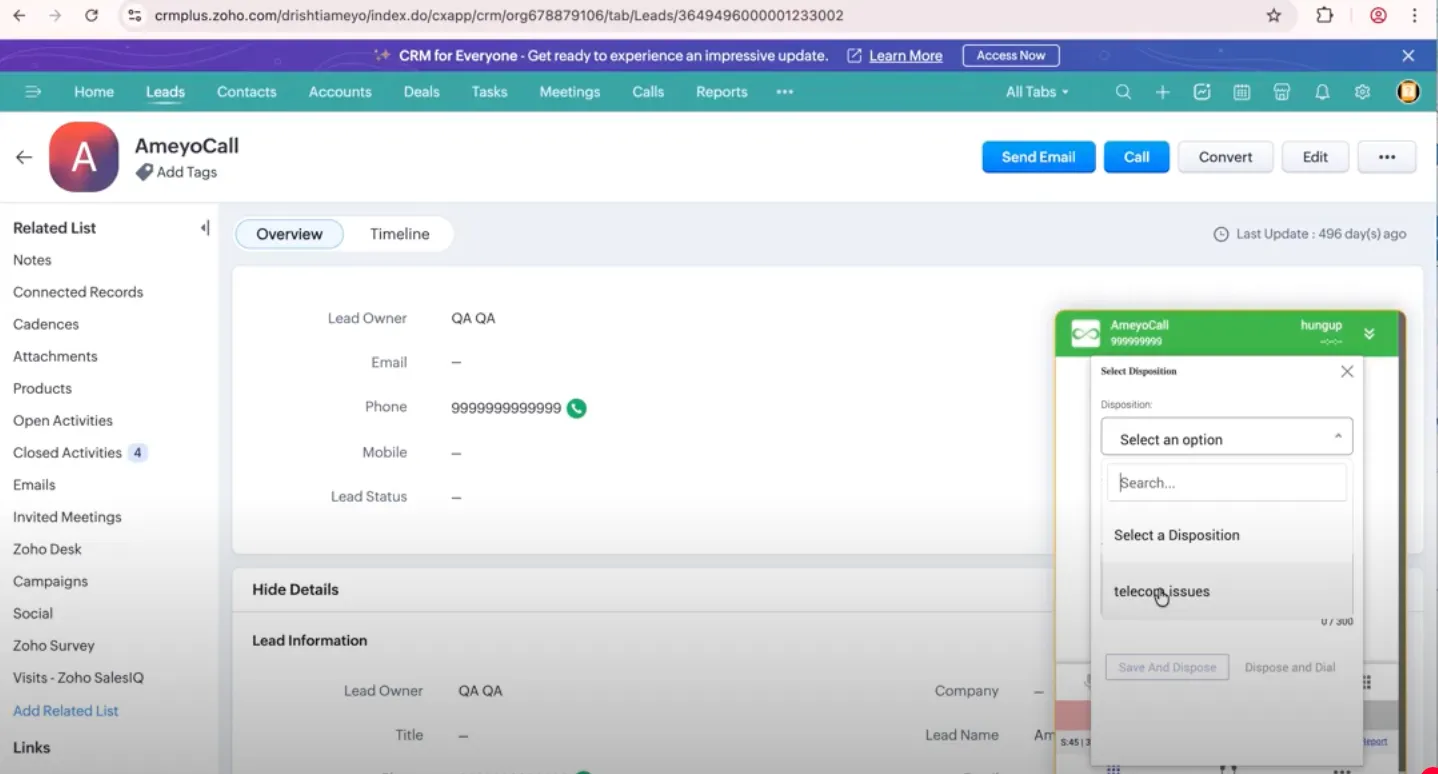Open the calendar icon in top navbar
Image resolution: width=1438 pixels, height=774 pixels.
pyautogui.click(x=1241, y=92)
